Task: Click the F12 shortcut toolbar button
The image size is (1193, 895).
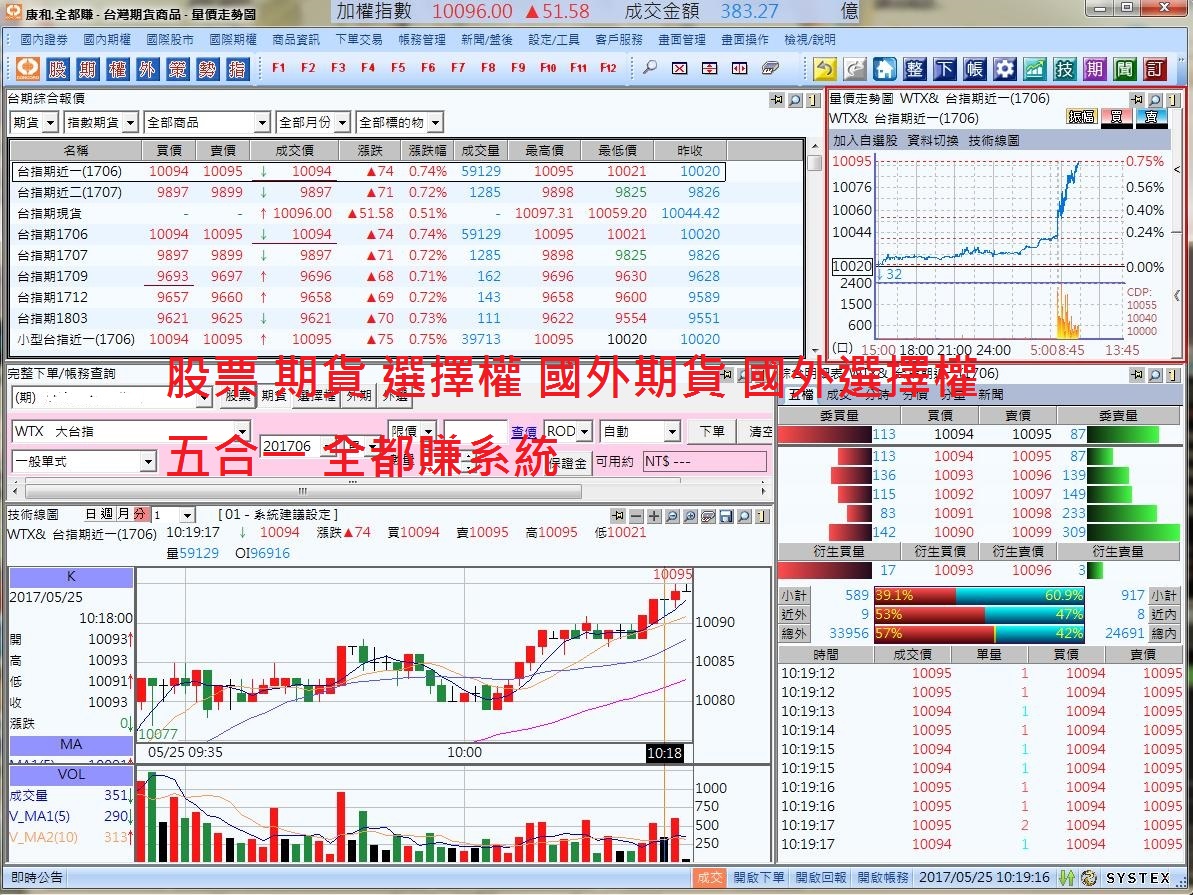Action: pyautogui.click(x=608, y=68)
